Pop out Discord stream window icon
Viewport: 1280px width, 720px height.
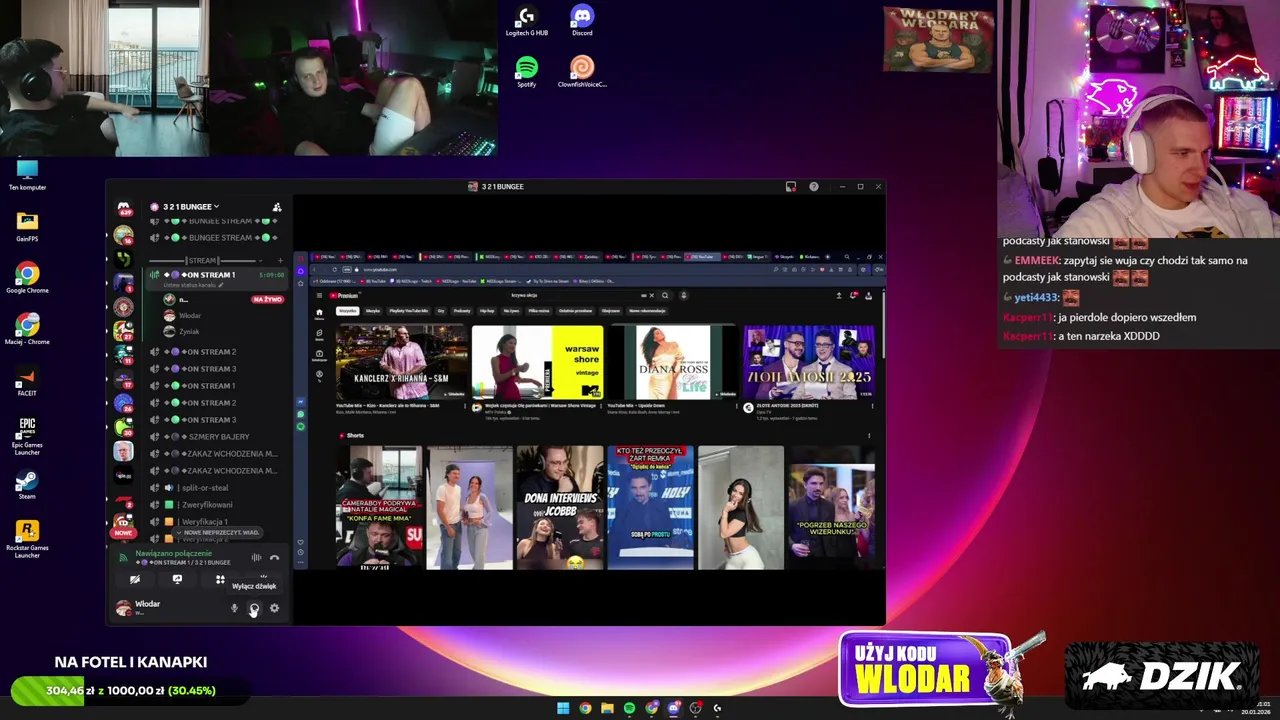(790, 186)
